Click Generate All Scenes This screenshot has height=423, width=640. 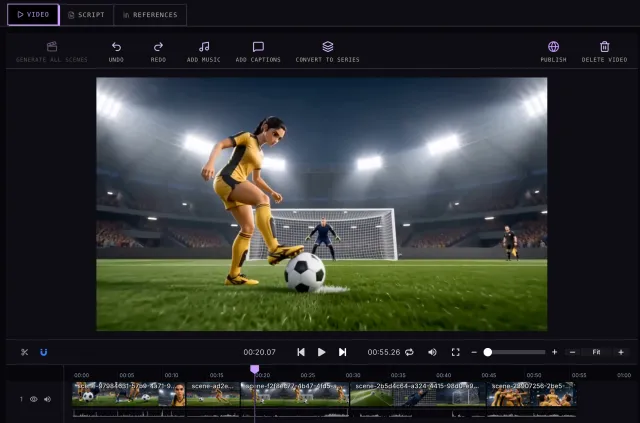tap(52, 52)
